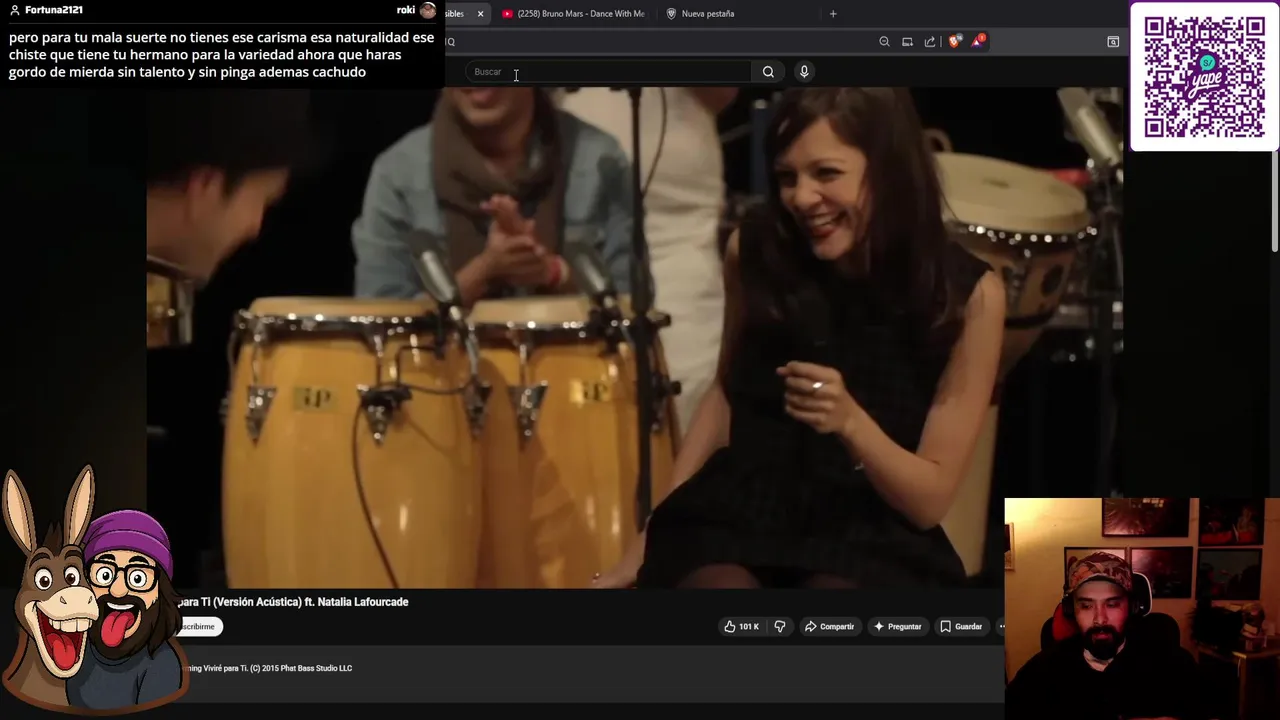Click the roki avatar in the overlay
Screen dimensions: 1280x720
click(428, 10)
